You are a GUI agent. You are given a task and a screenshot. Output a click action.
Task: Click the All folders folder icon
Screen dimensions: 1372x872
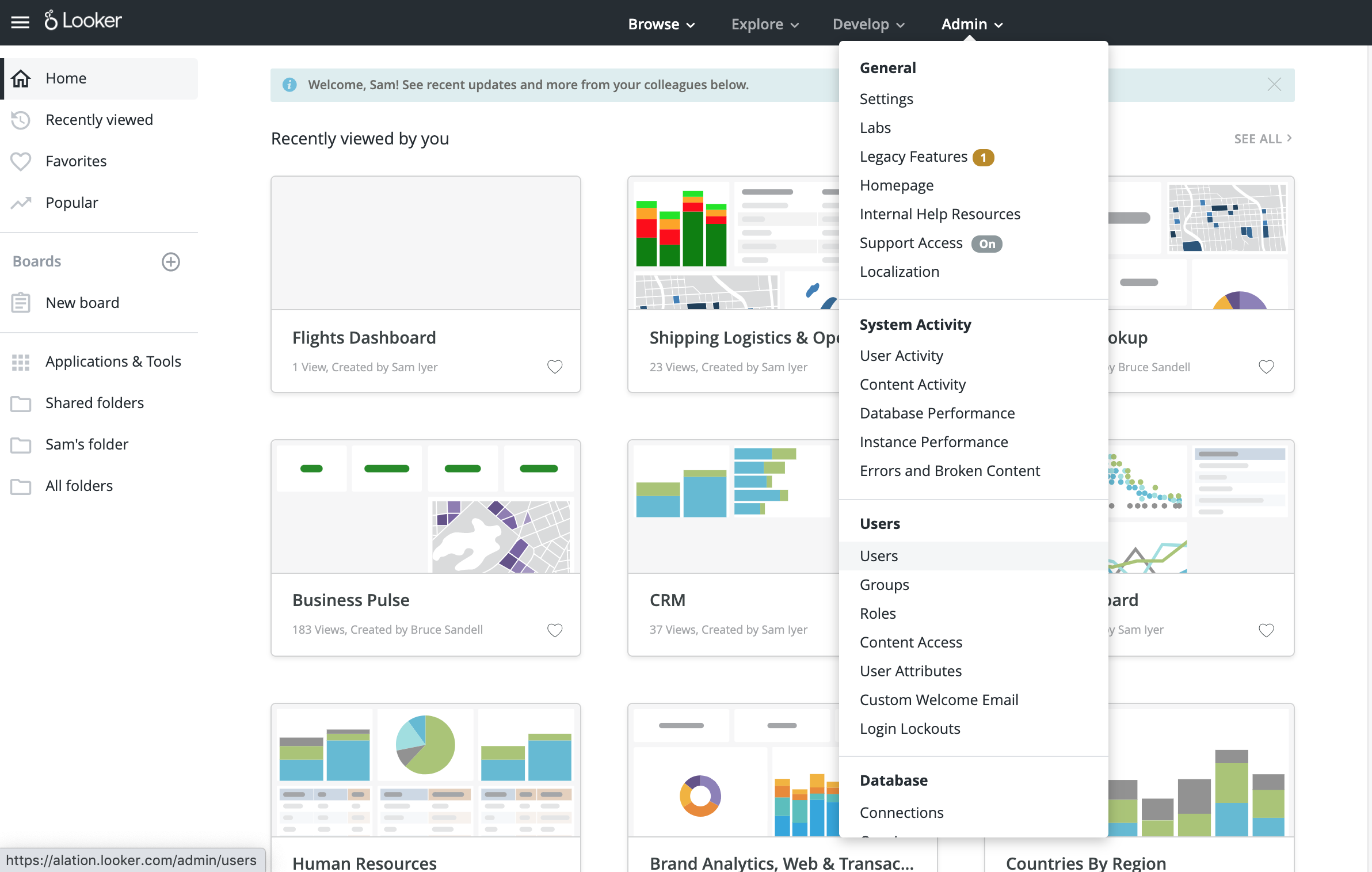[x=21, y=486]
